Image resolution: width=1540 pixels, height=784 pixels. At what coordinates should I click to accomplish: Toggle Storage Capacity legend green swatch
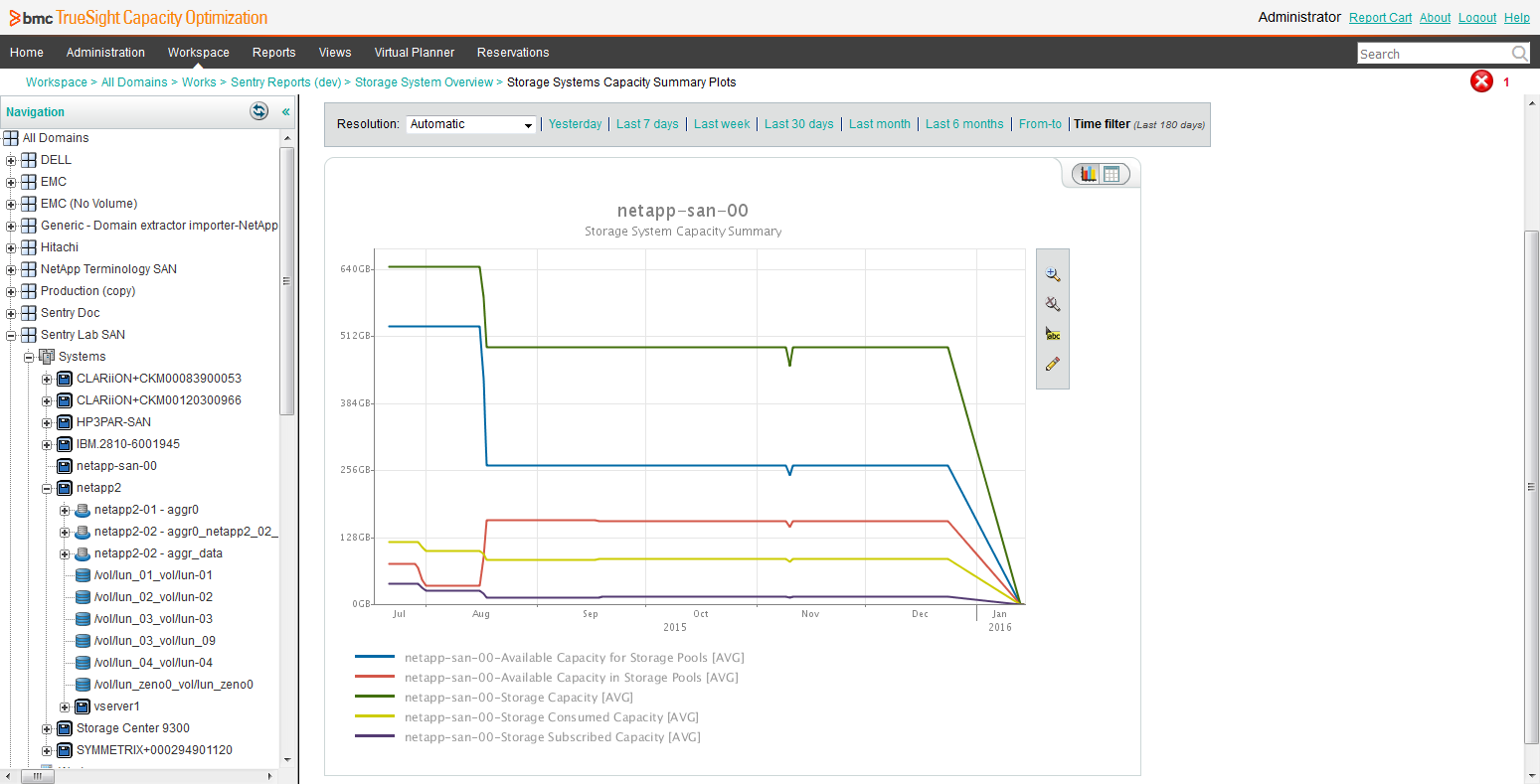tap(375, 698)
